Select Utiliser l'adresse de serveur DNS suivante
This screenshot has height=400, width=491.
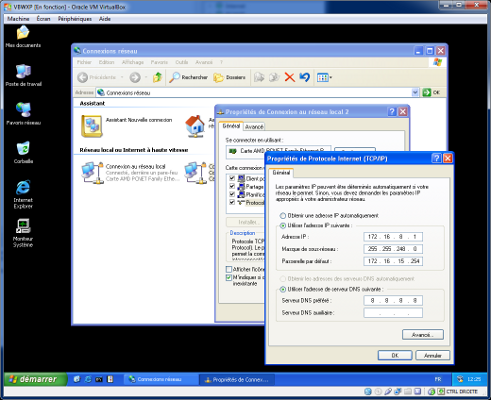pos(283,289)
